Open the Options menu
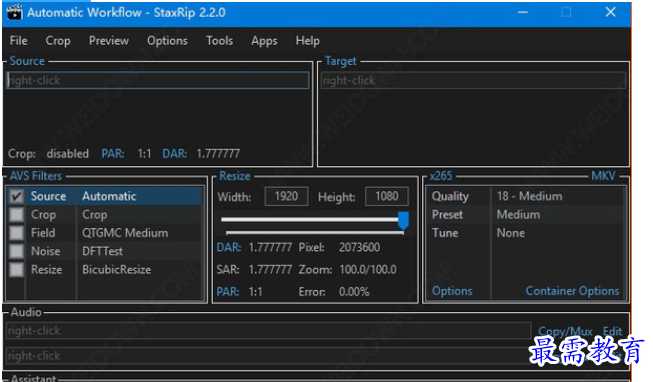 click(x=167, y=40)
